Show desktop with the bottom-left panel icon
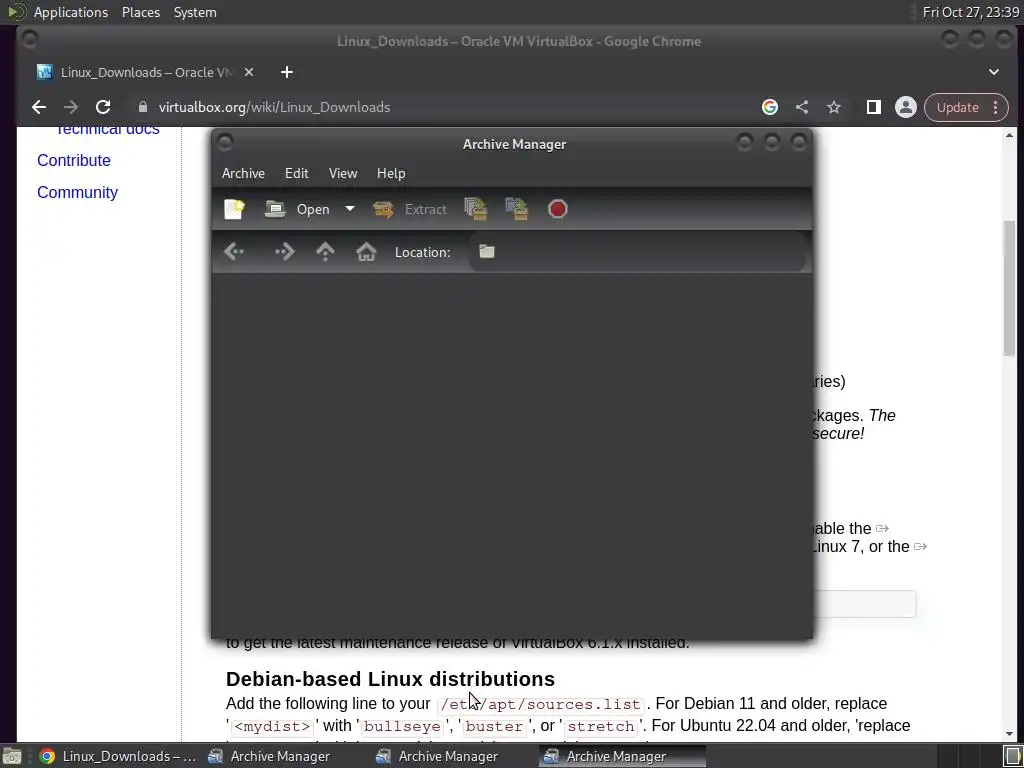Image resolution: width=1024 pixels, height=768 pixels. 11,756
